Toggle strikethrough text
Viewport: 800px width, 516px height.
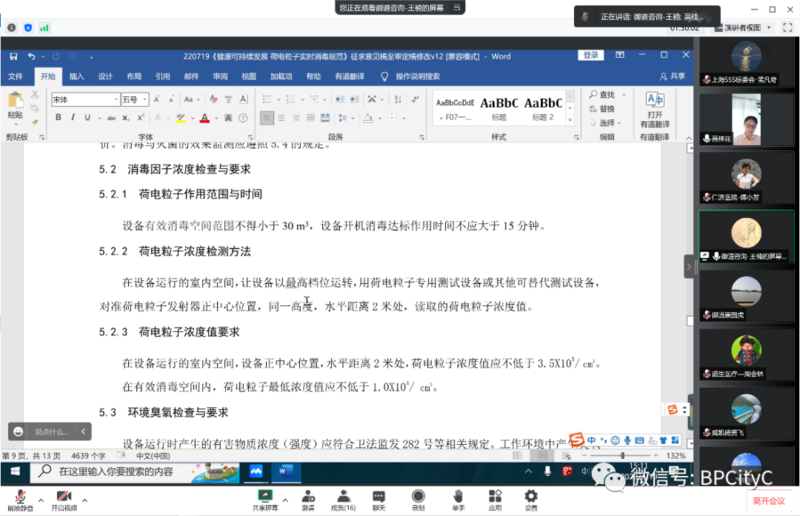click(x=111, y=118)
